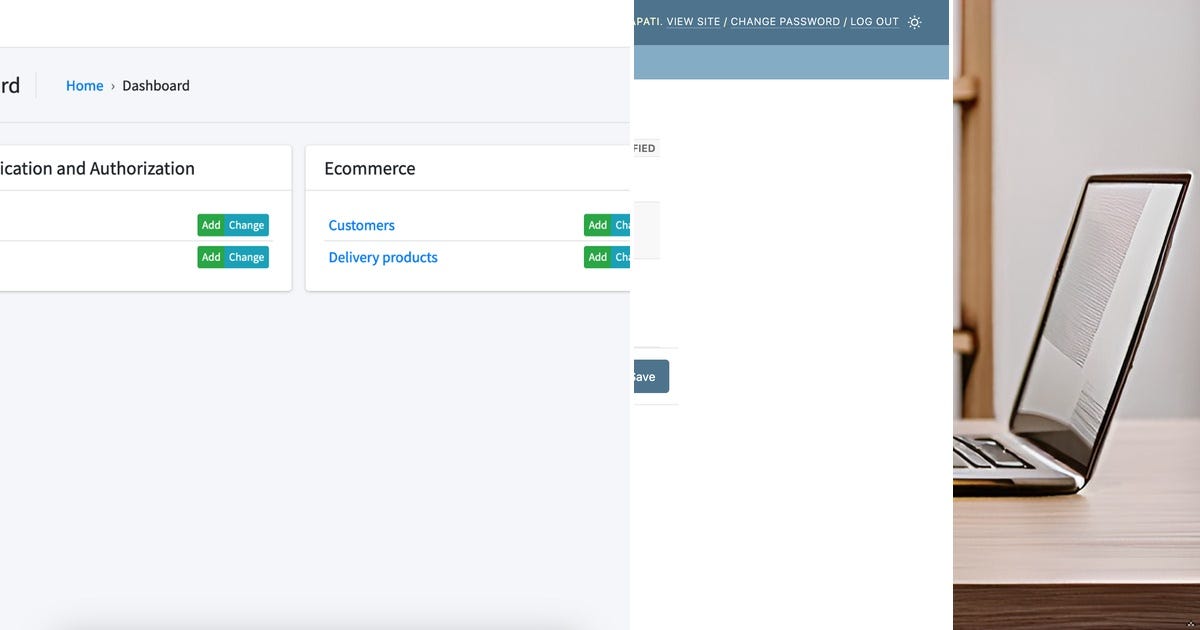
Task: Click Add in the Authentication section's second row
Action: pyautogui.click(x=209, y=257)
